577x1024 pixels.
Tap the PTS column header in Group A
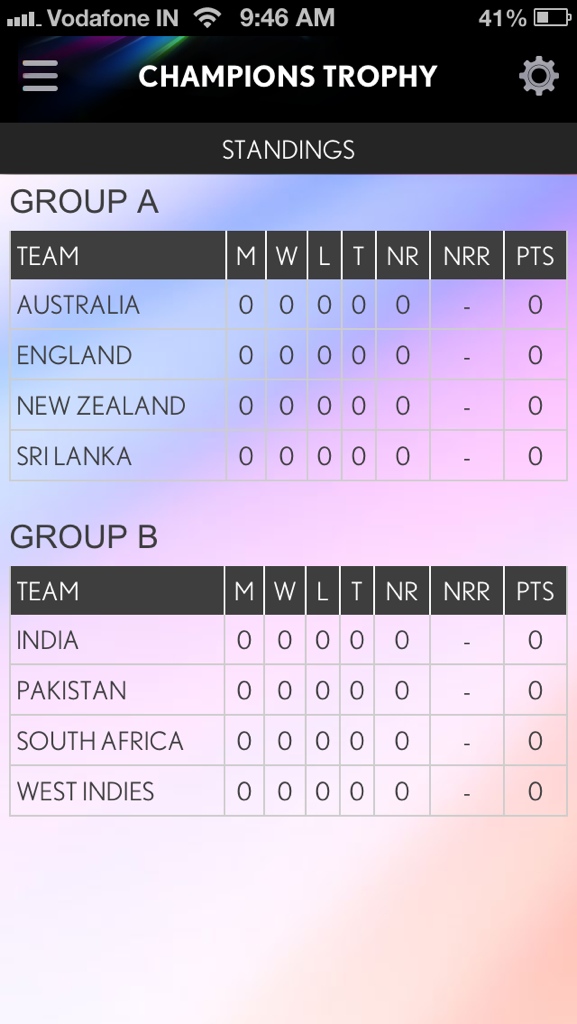535,256
